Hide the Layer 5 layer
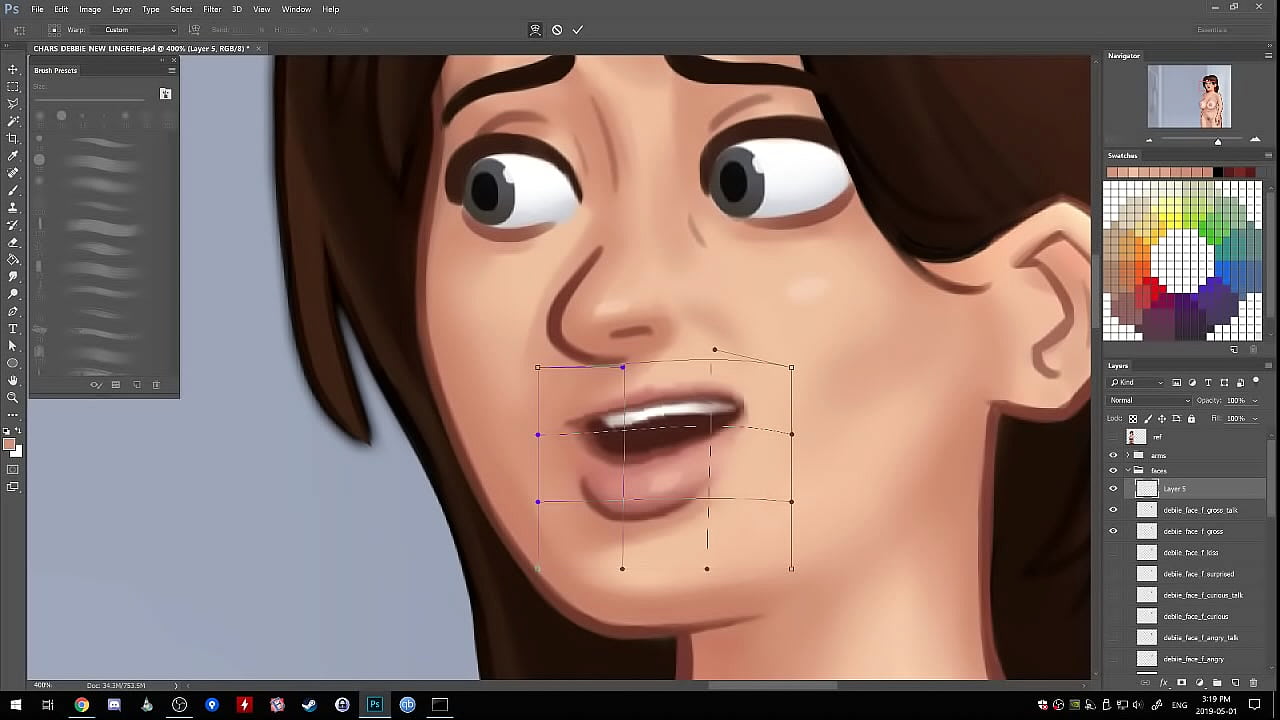The width and height of the screenshot is (1280, 720). coord(1113,489)
